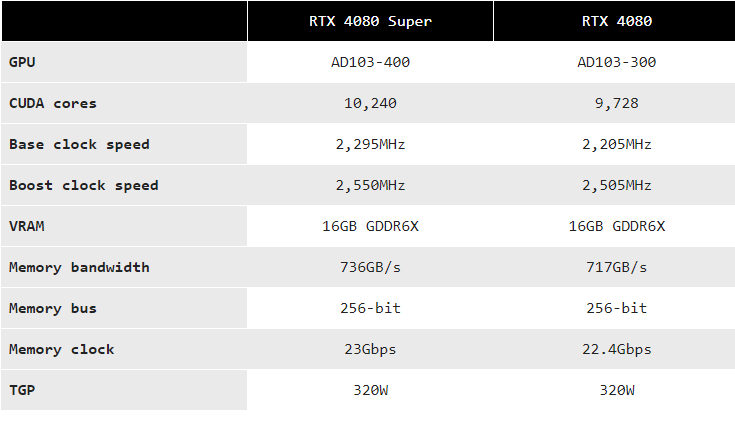The height and width of the screenshot is (432, 735).
Task: Click the 22.4Gbps memory clock cell
Action: coord(616,349)
